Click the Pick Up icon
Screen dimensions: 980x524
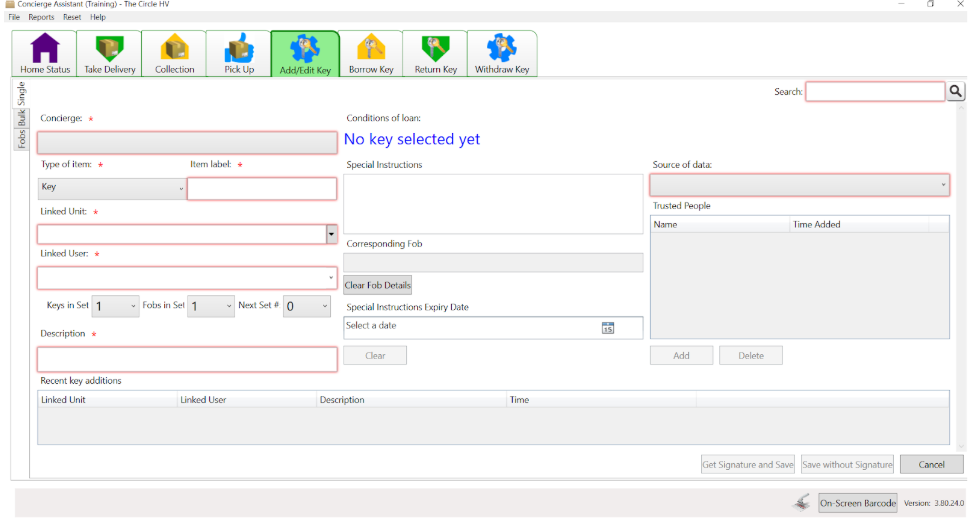click(x=238, y=54)
